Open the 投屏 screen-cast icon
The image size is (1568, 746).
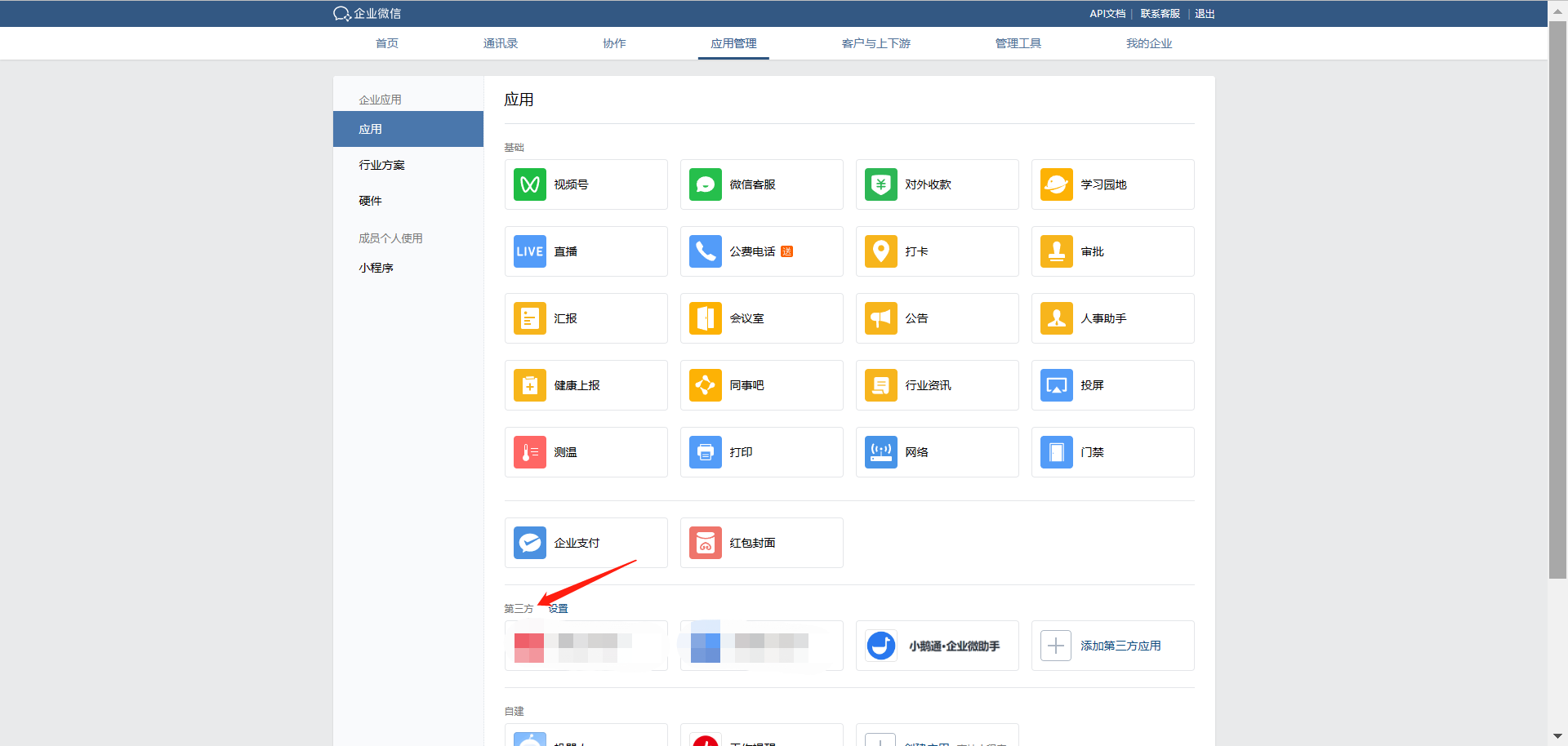[x=1057, y=385]
